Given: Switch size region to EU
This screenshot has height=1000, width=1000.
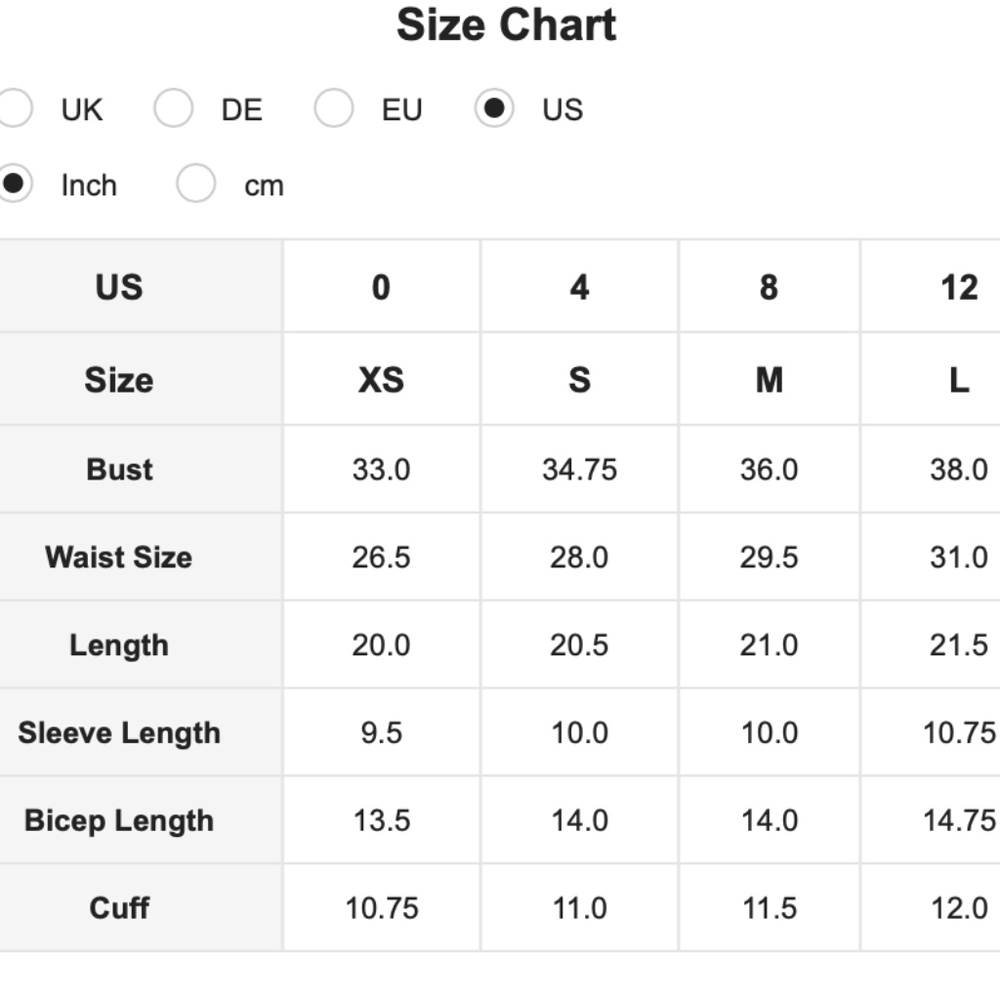Looking at the screenshot, I should 334,109.
